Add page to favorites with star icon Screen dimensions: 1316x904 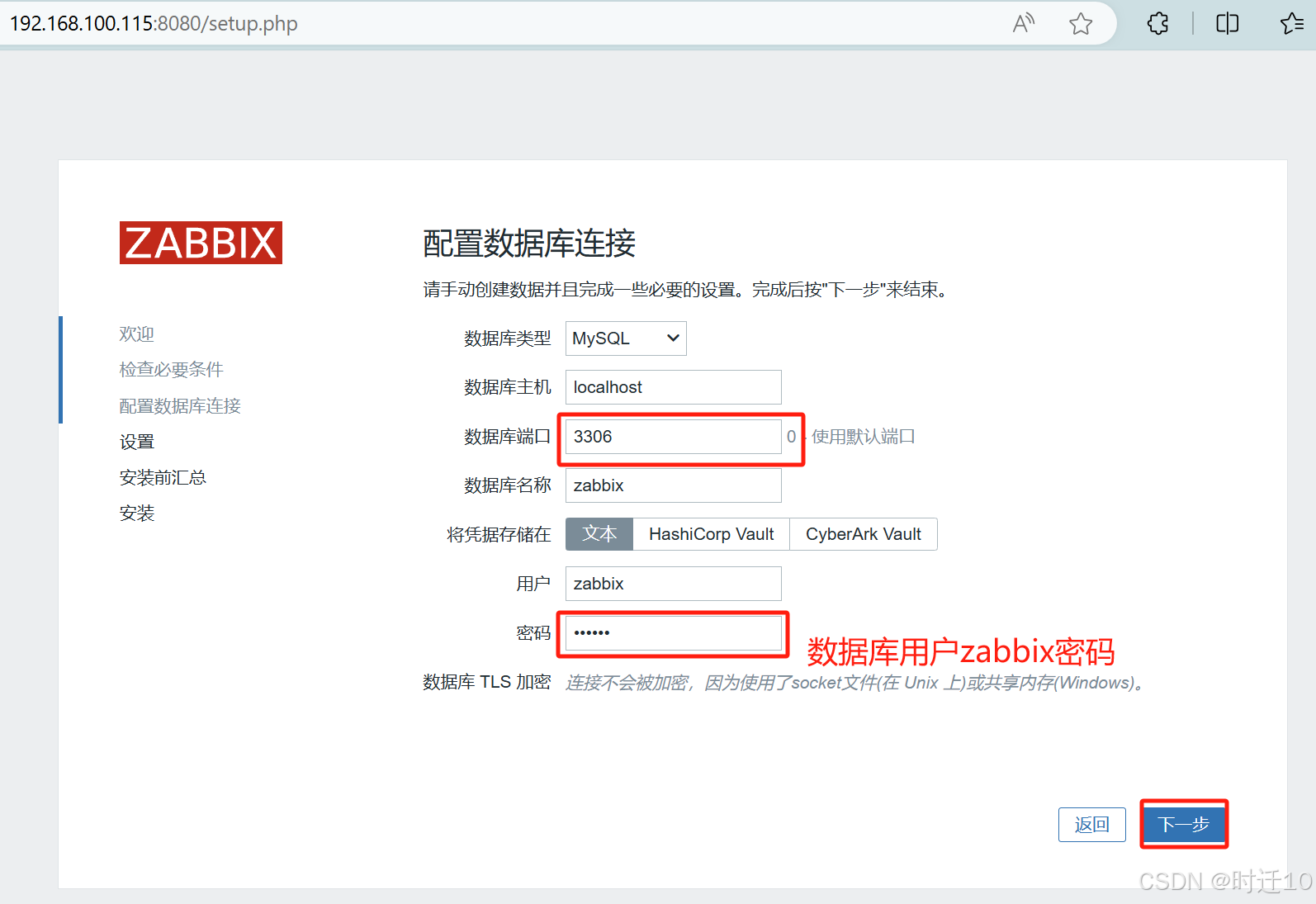[1081, 23]
